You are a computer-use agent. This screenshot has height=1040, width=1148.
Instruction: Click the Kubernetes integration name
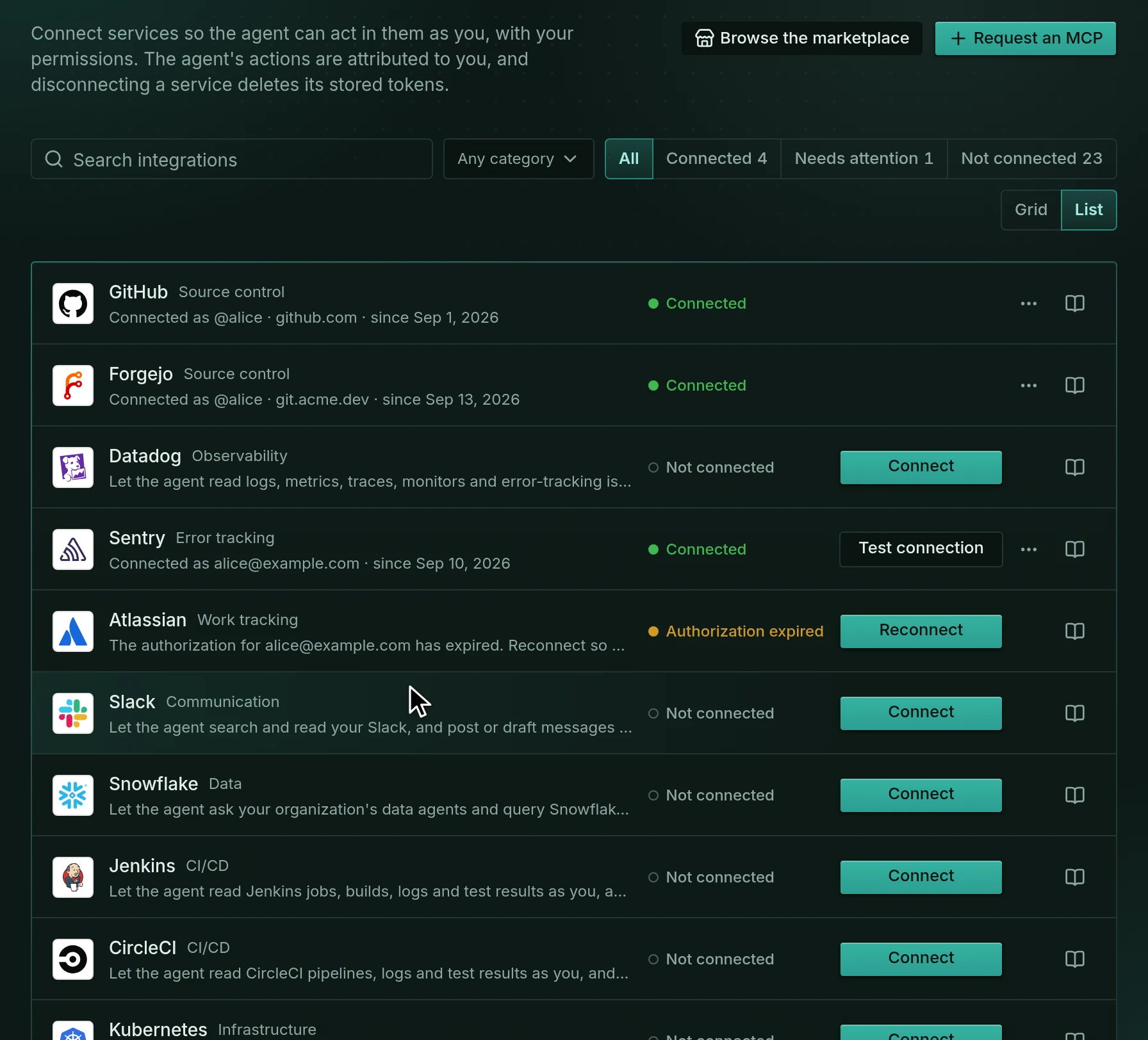click(158, 1029)
